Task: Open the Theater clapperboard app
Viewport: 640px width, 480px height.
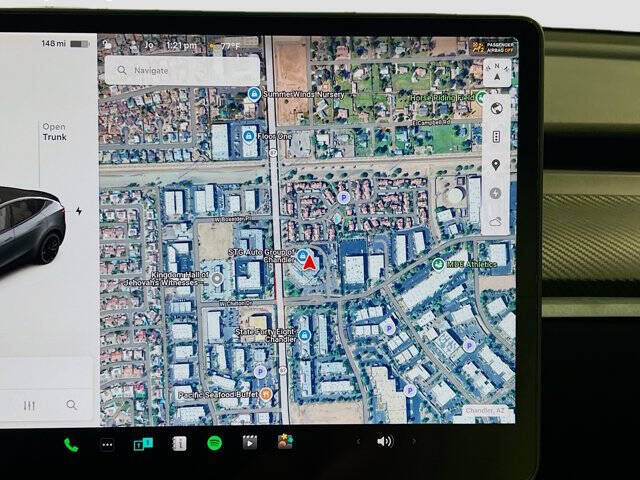Action: tap(250, 442)
